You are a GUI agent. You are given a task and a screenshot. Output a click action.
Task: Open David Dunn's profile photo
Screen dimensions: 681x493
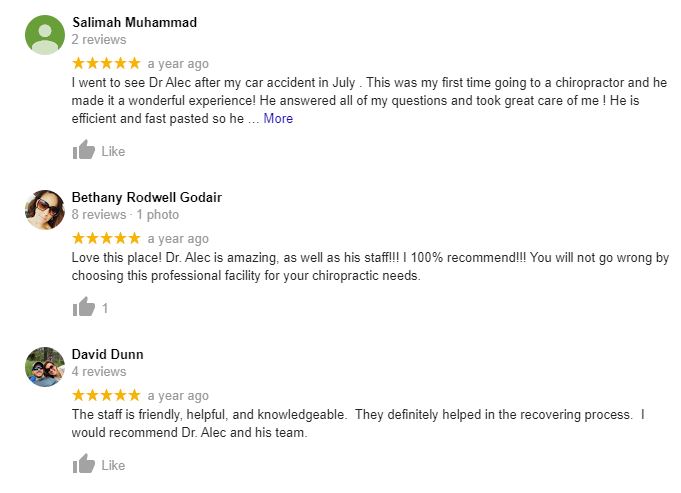click(x=45, y=367)
